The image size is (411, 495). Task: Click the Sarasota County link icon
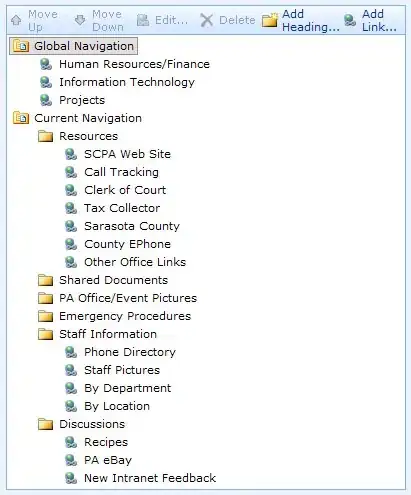71,226
